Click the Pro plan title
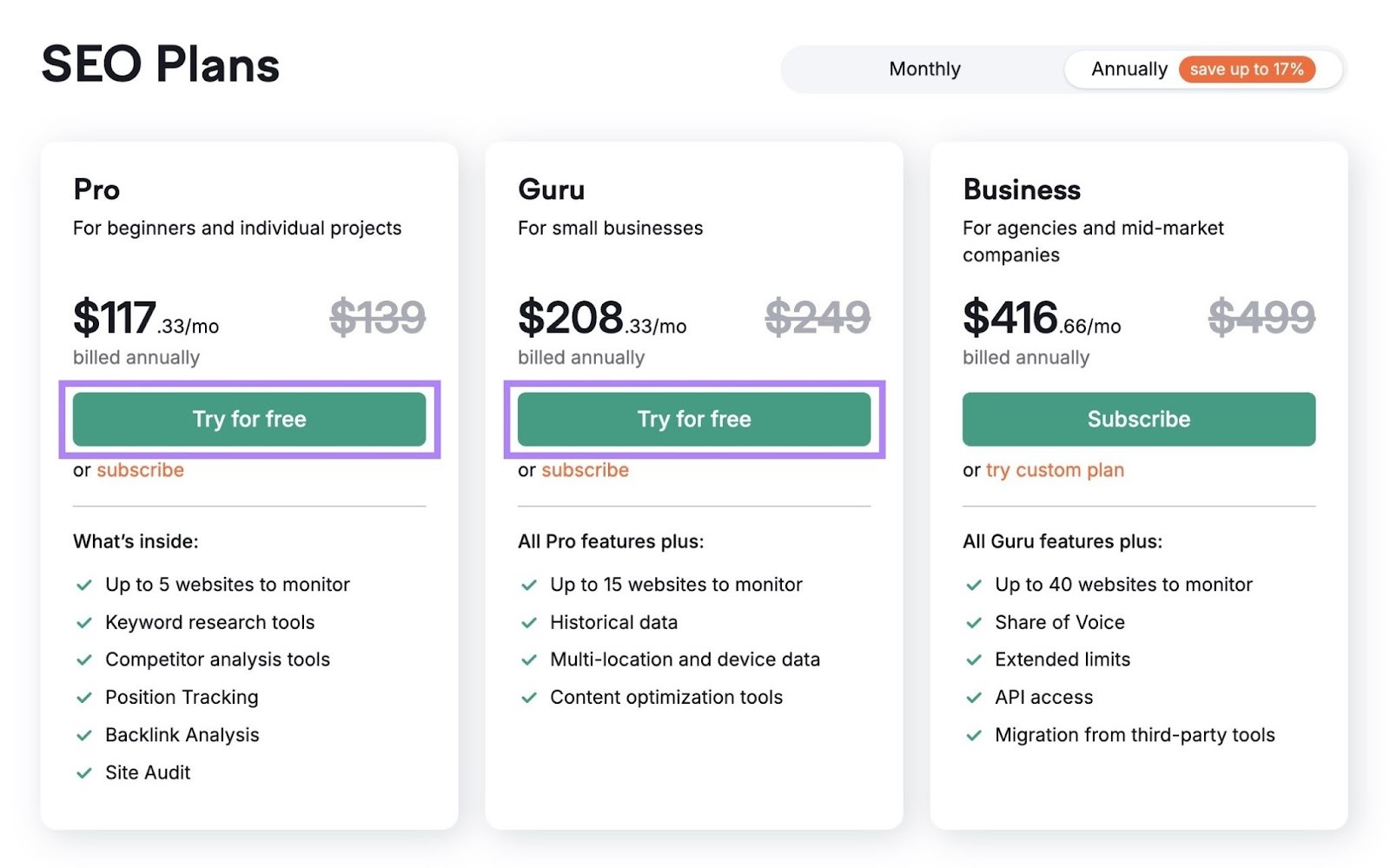 point(96,189)
